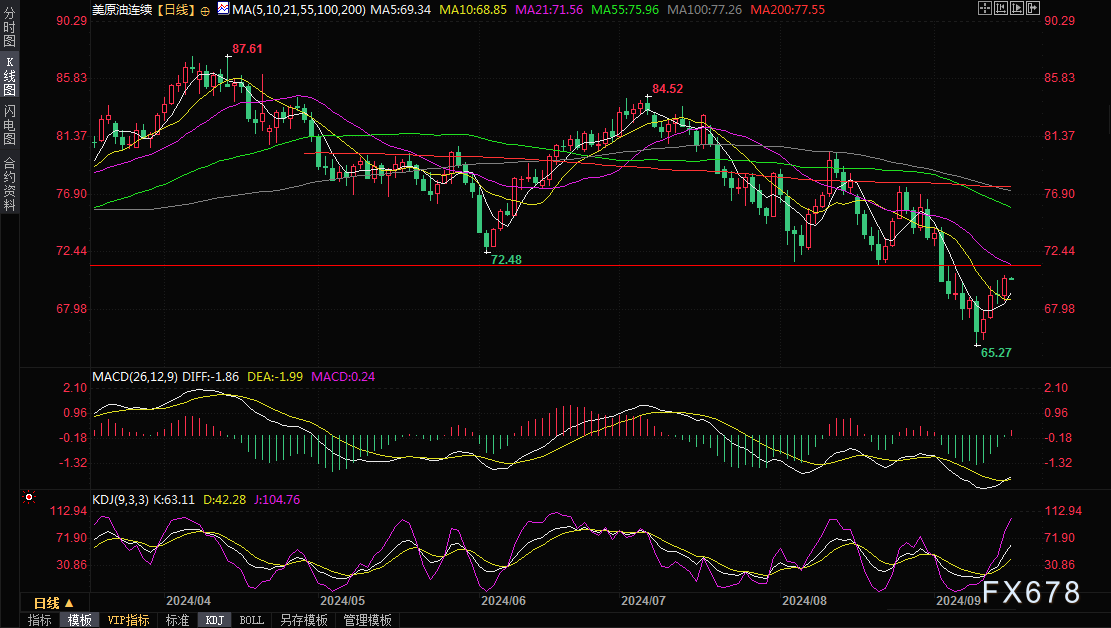Toggle the 模板 bottom tab
The height and width of the screenshot is (628, 1111).
click(80, 620)
